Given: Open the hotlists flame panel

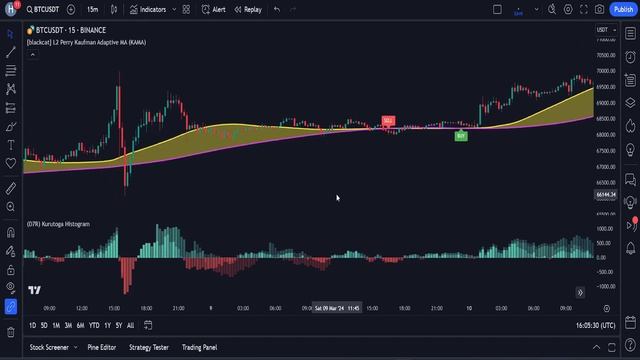Looking at the screenshot, I should point(630,126).
